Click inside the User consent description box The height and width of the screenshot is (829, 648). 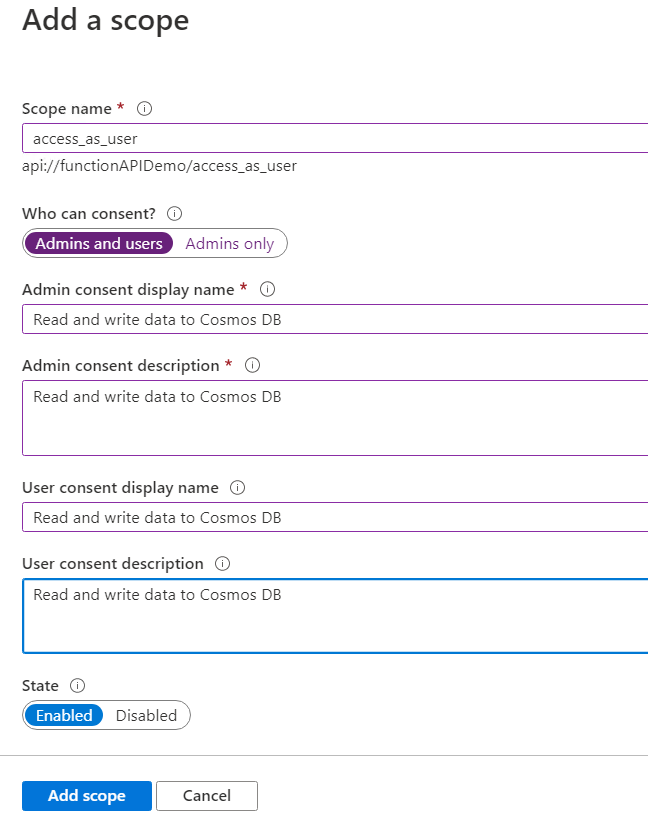[x=335, y=616]
